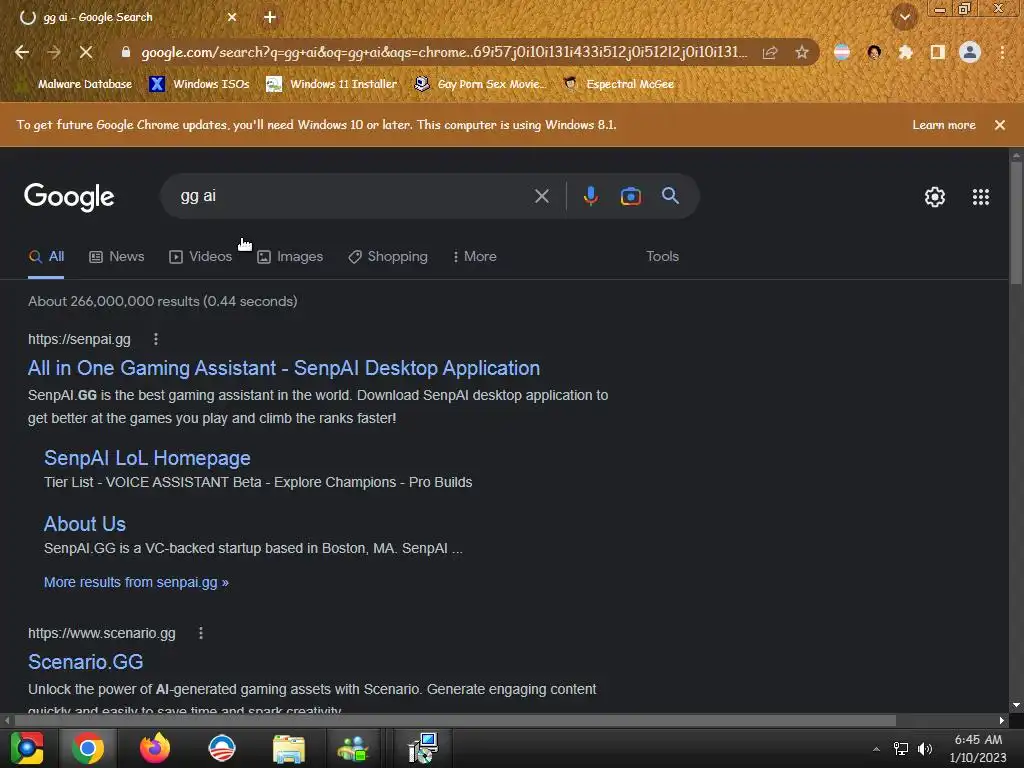Open Google quick settings gear
This screenshot has width=1024, height=768.
point(935,197)
